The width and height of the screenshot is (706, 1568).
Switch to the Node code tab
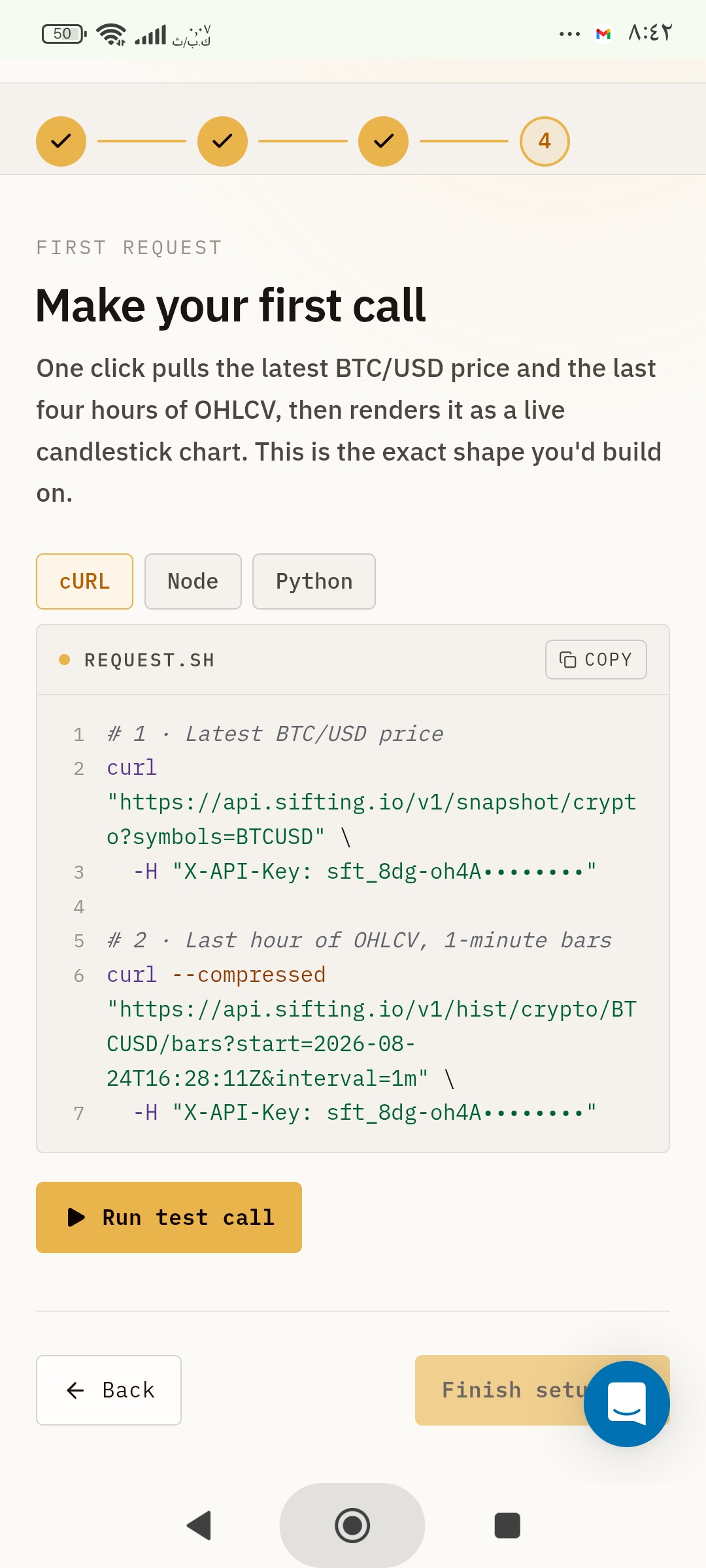tap(193, 581)
